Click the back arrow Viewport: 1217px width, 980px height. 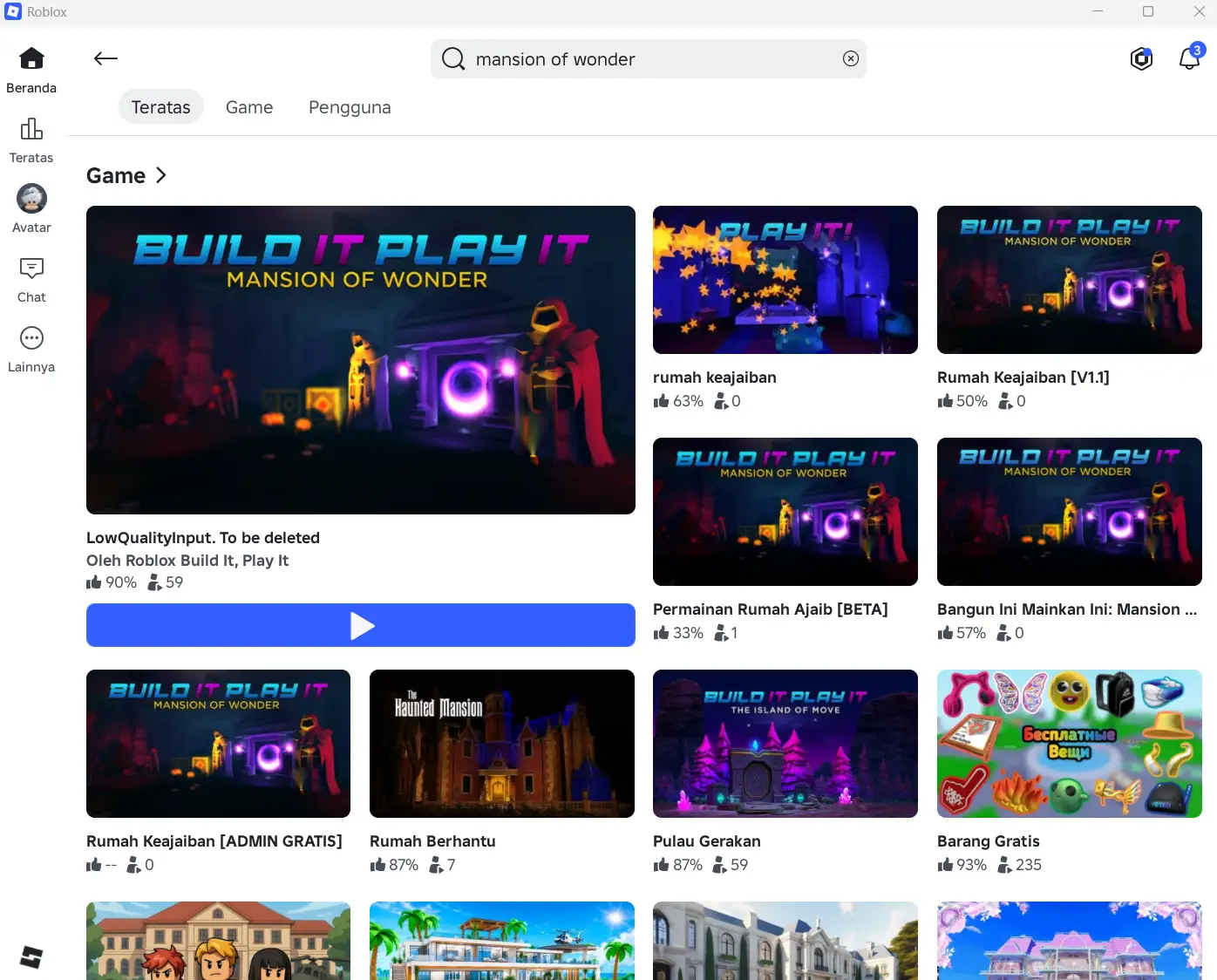point(105,58)
